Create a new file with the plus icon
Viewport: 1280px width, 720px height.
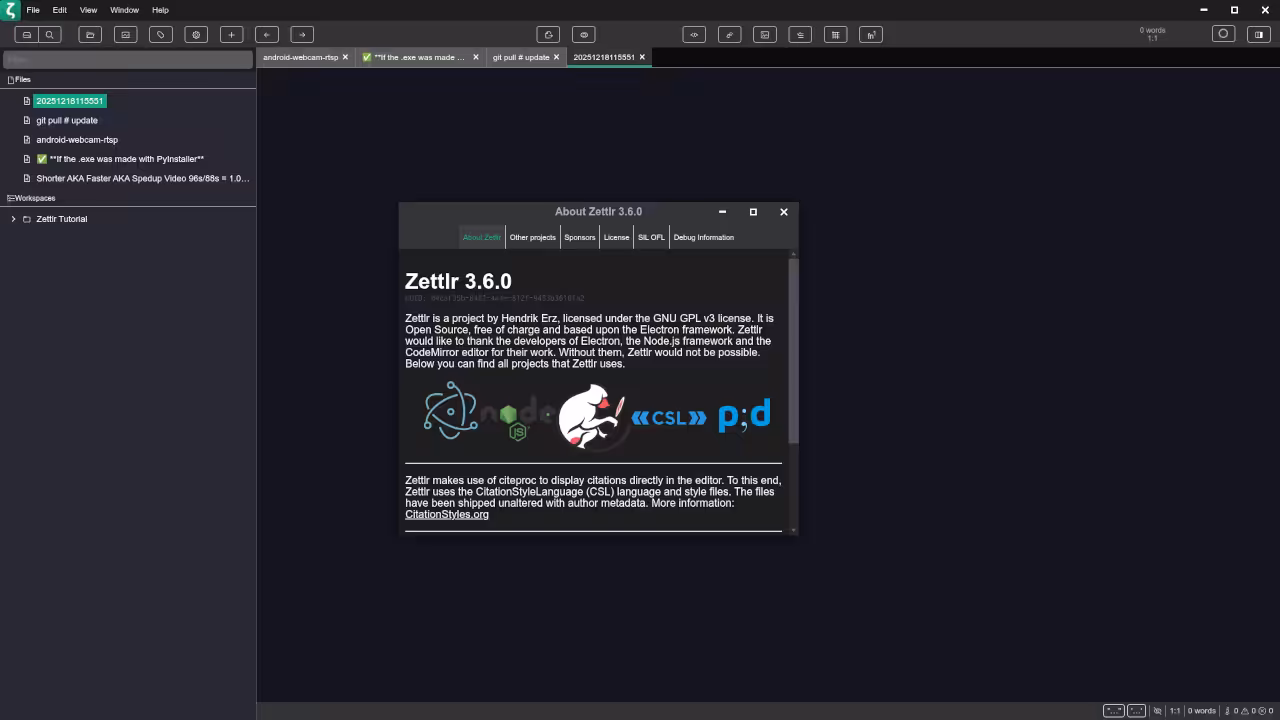tap(231, 34)
